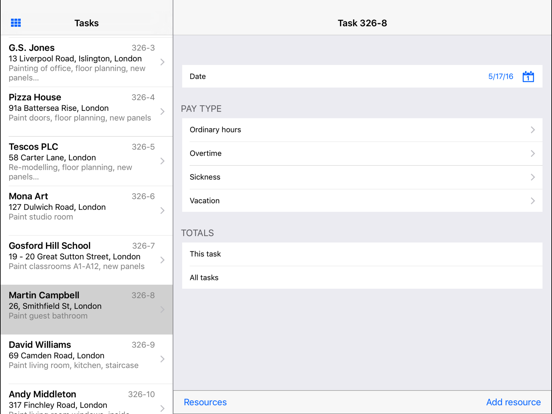The height and width of the screenshot is (414, 552).
Task: Choose Sickness pay type
Action: pyautogui.click(x=362, y=177)
